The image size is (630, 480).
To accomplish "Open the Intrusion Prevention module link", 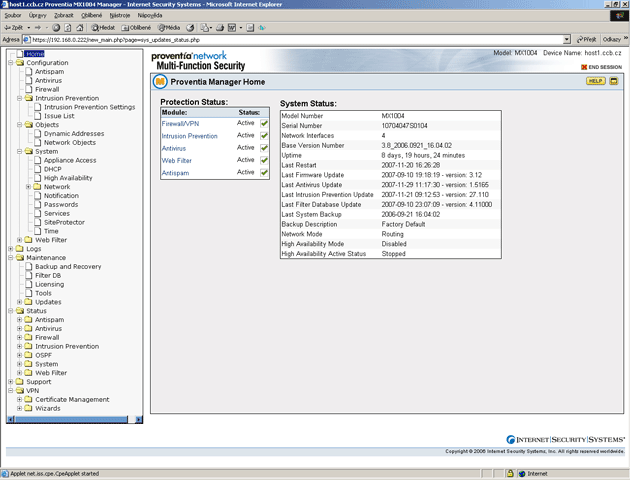I will [x=189, y=136].
